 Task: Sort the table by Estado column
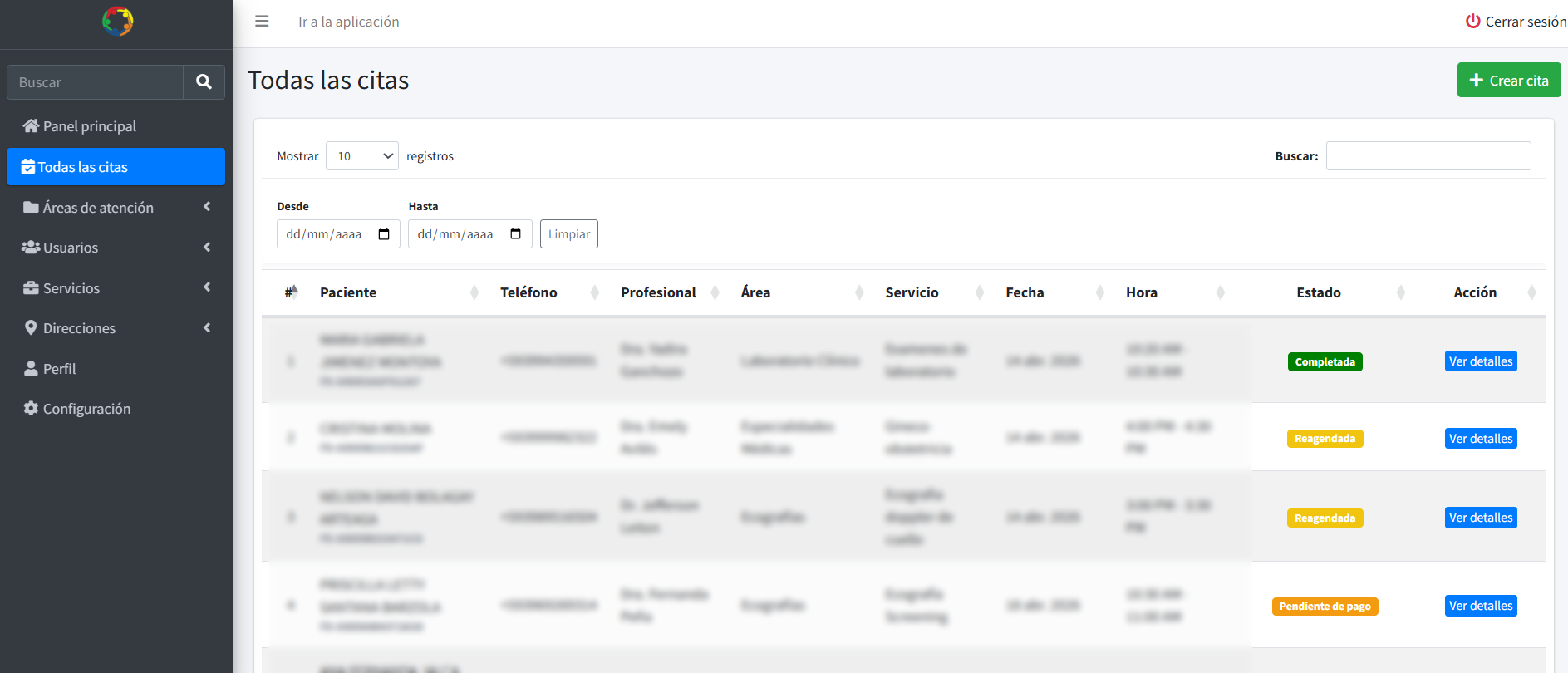coord(1318,292)
